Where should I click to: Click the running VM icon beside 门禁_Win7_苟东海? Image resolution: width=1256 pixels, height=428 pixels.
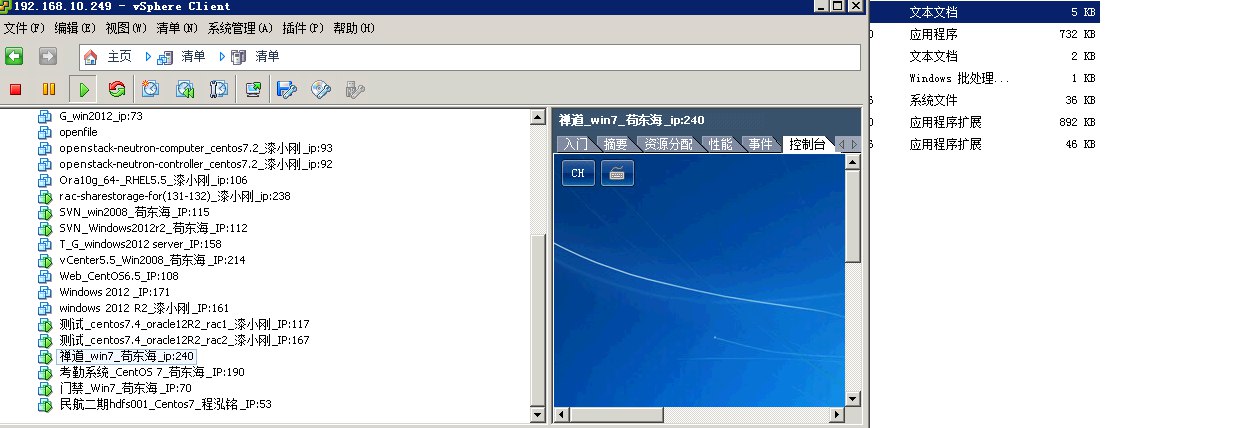tap(44, 388)
